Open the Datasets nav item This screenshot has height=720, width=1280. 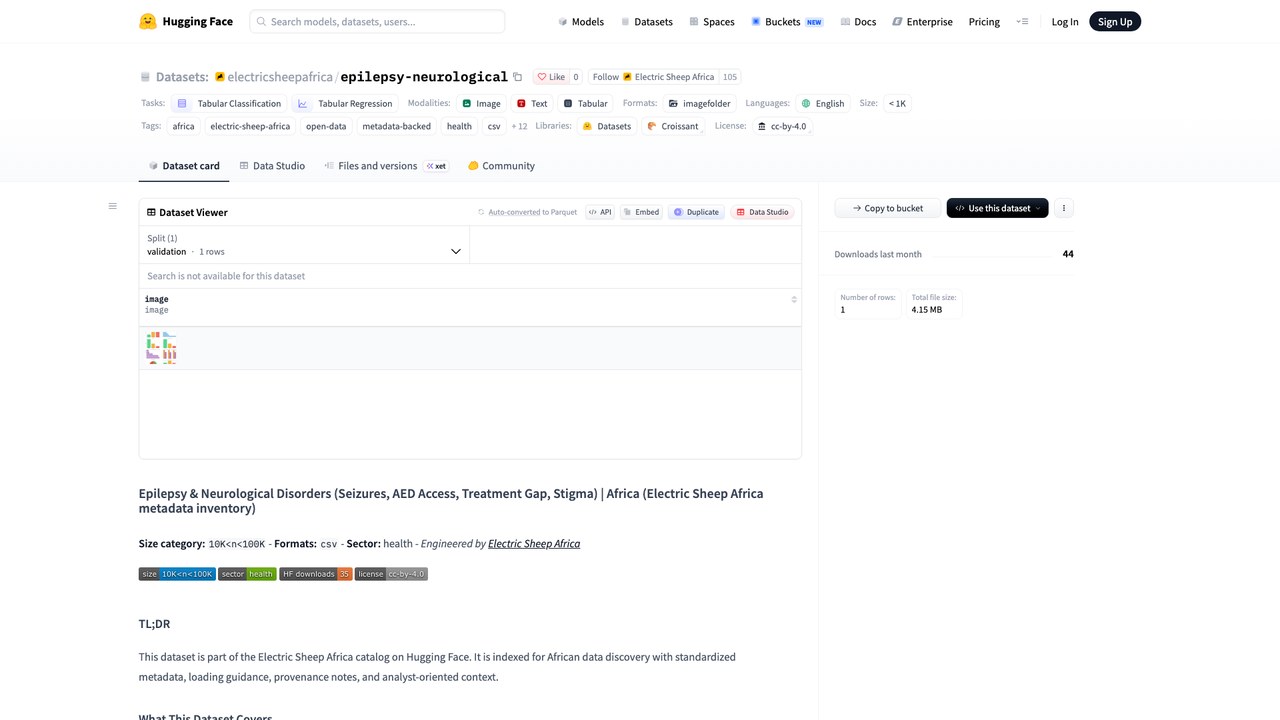[x=647, y=21]
